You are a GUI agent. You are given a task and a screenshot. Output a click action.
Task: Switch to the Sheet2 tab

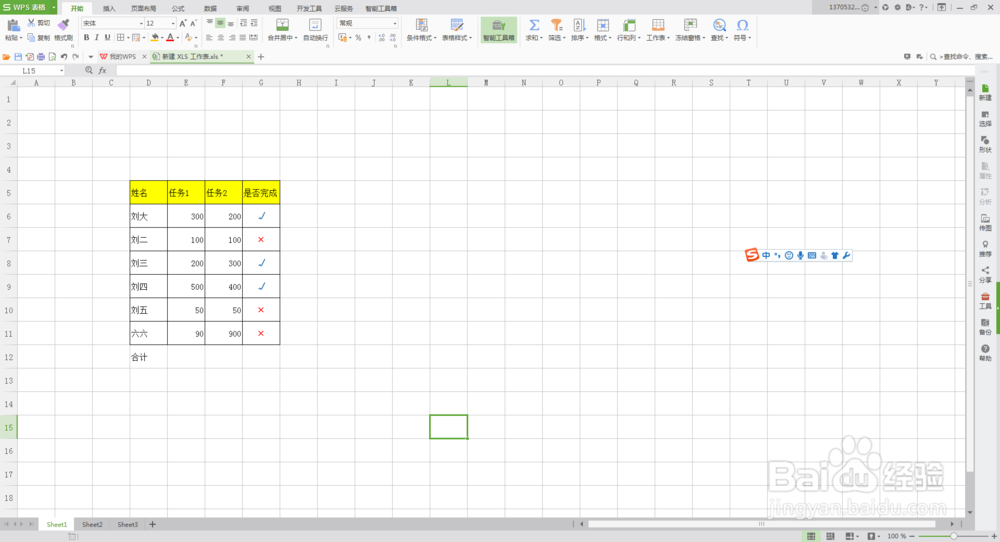(92, 524)
